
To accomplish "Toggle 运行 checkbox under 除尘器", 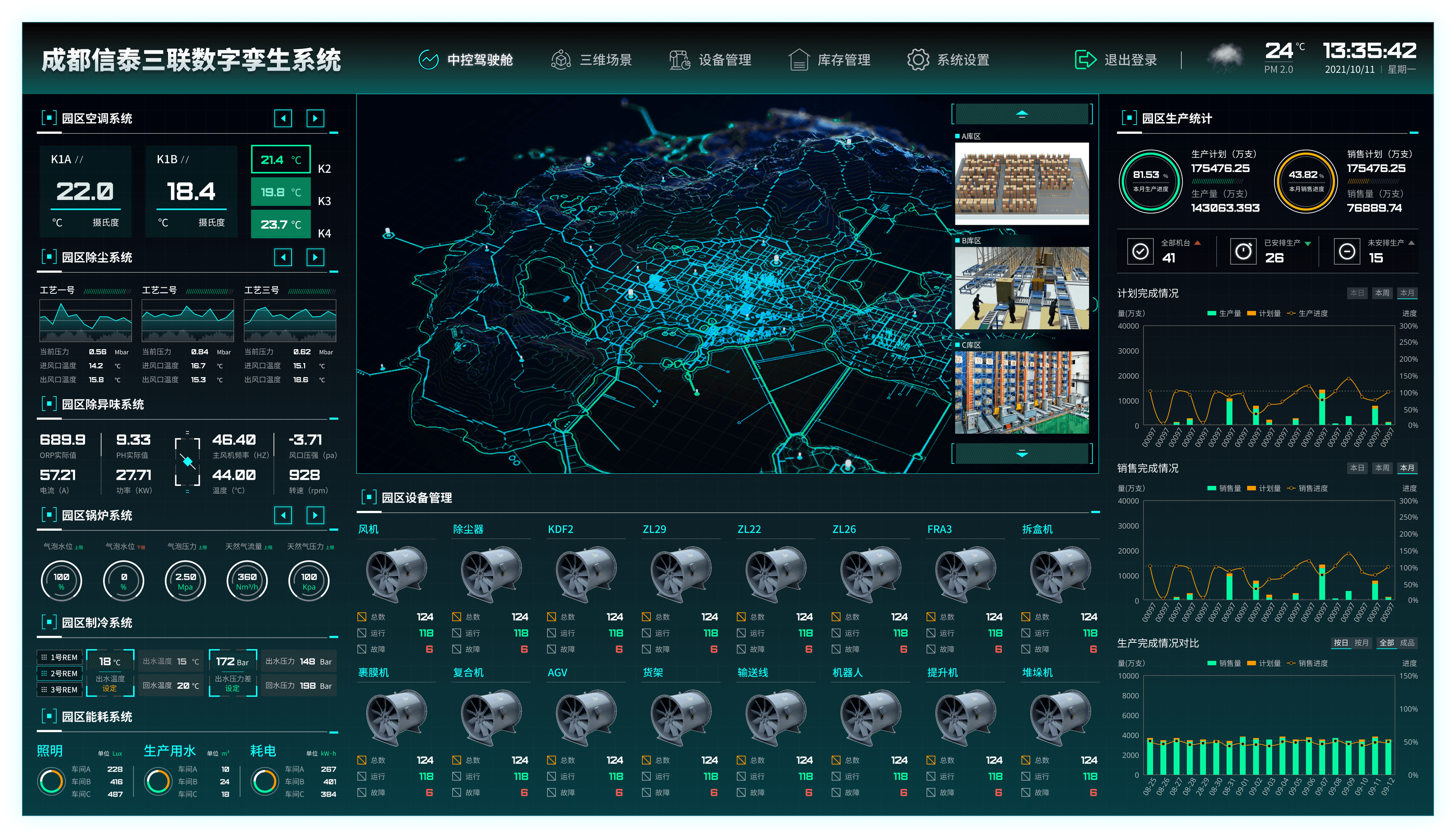I will (x=457, y=633).
